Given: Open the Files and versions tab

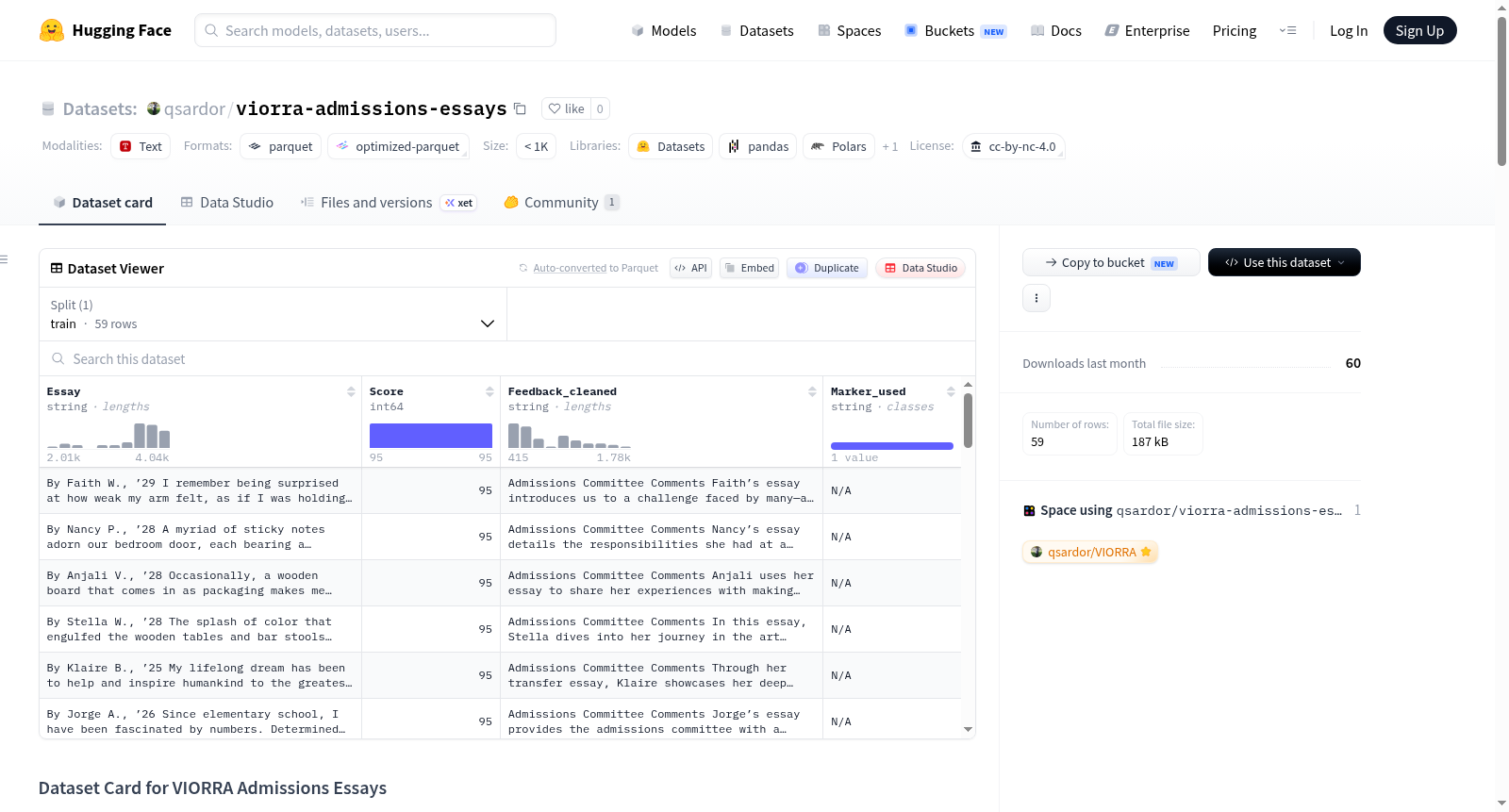Looking at the screenshot, I should pos(389,203).
